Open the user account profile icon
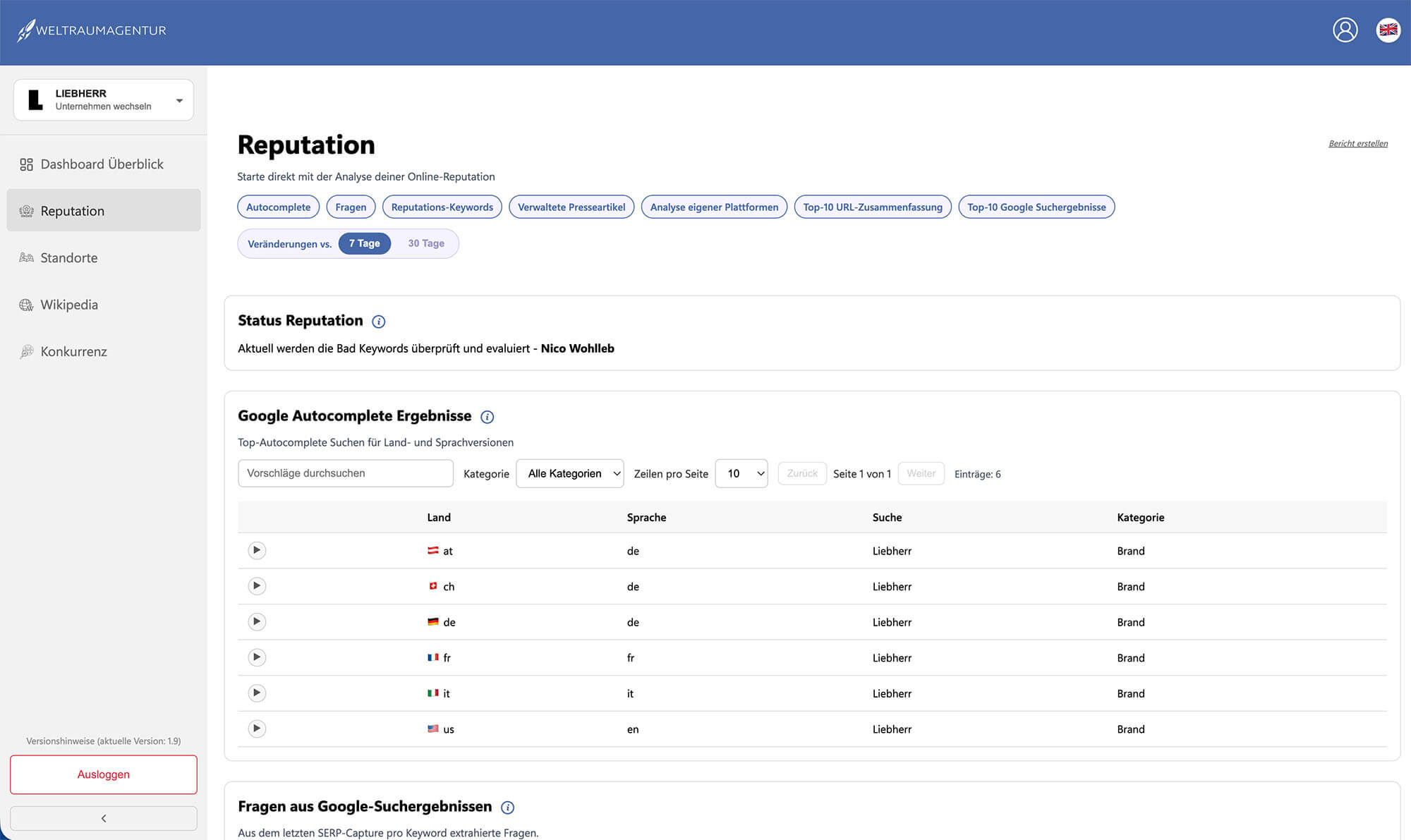1411x840 pixels. [x=1345, y=30]
